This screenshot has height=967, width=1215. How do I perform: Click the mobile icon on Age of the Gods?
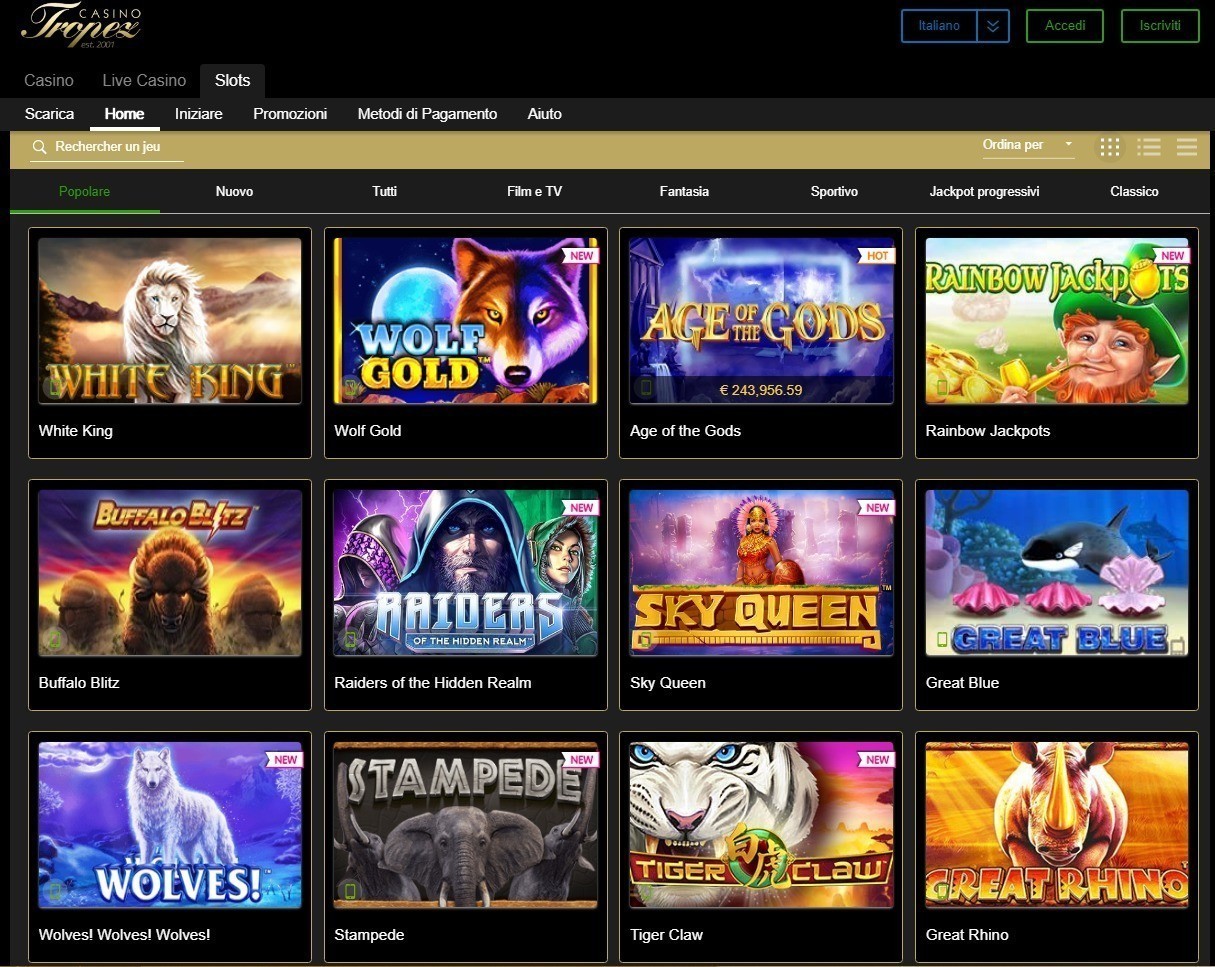tap(646, 388)
